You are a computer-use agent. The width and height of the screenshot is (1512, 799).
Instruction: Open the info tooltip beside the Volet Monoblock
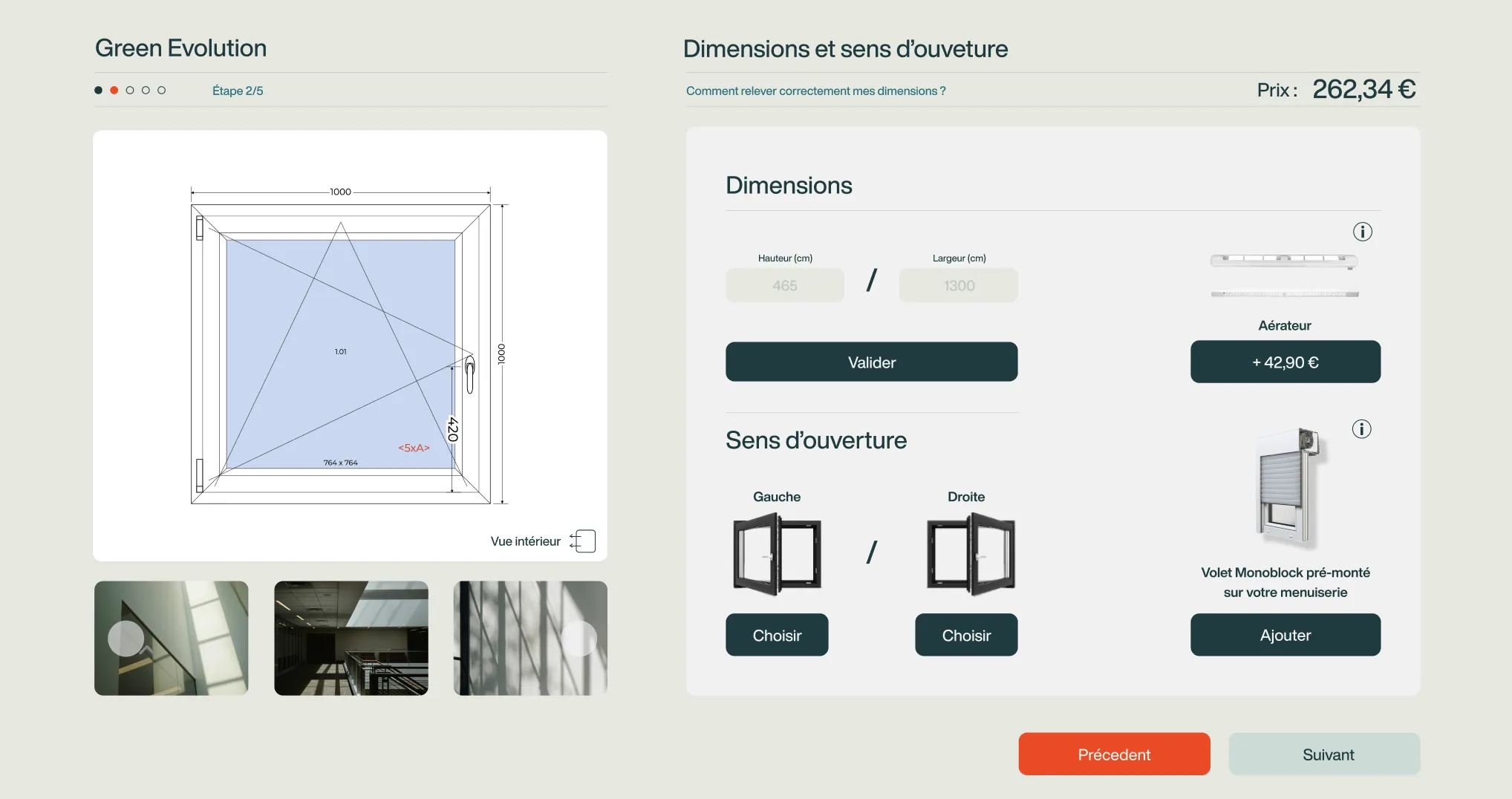(1361, 428)
